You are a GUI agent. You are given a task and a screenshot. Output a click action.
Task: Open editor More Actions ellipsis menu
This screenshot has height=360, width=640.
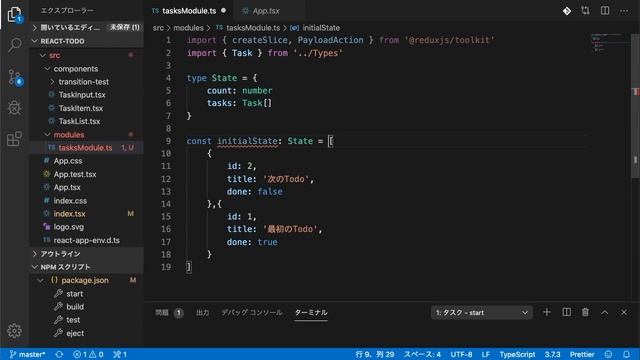click(x=624, y=11)
